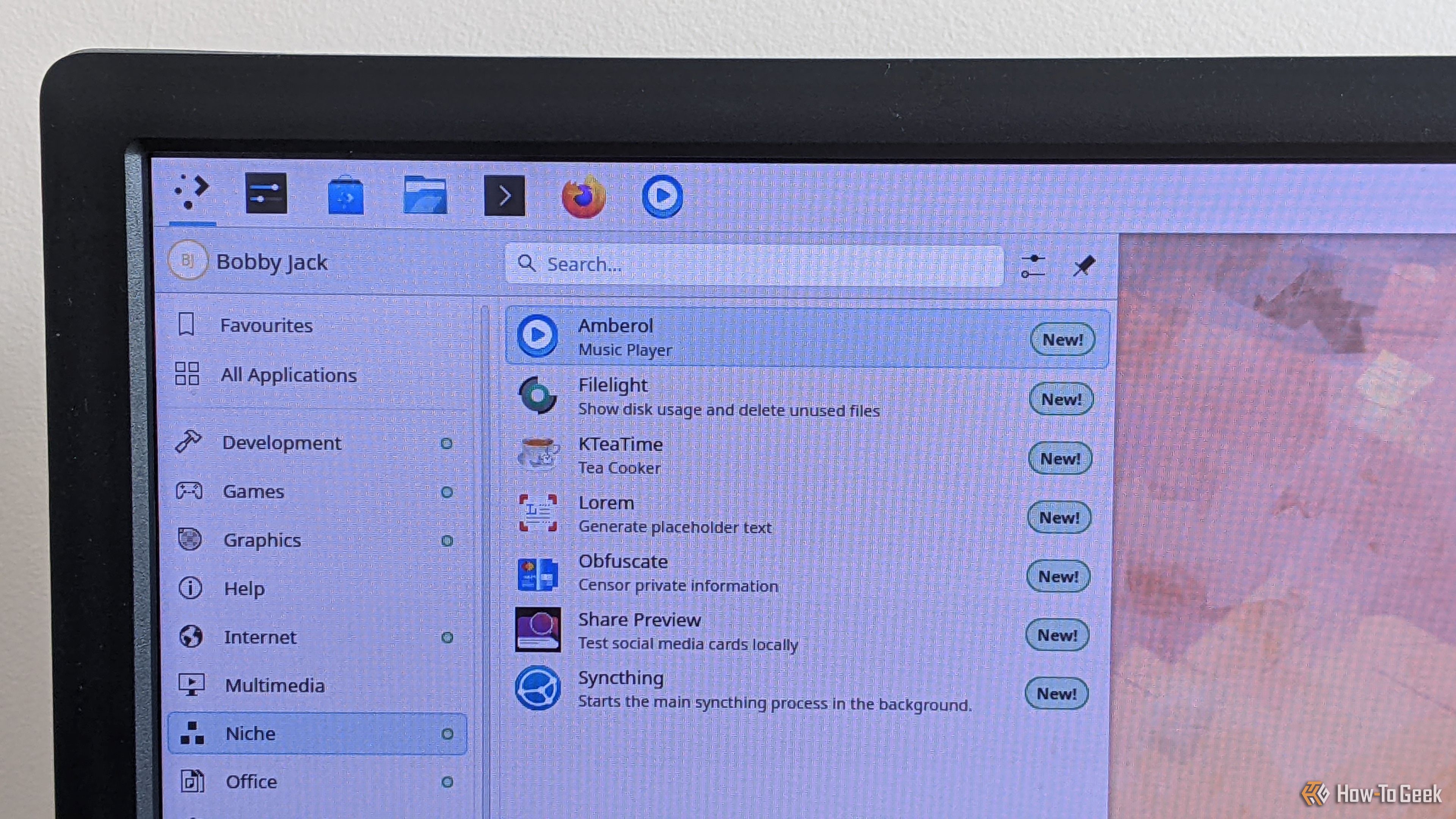Image resolution: width=1456 pixels, height=819 pixels.
Task: Click the New! badge beside Syncthing
Action: [1057, 693]
